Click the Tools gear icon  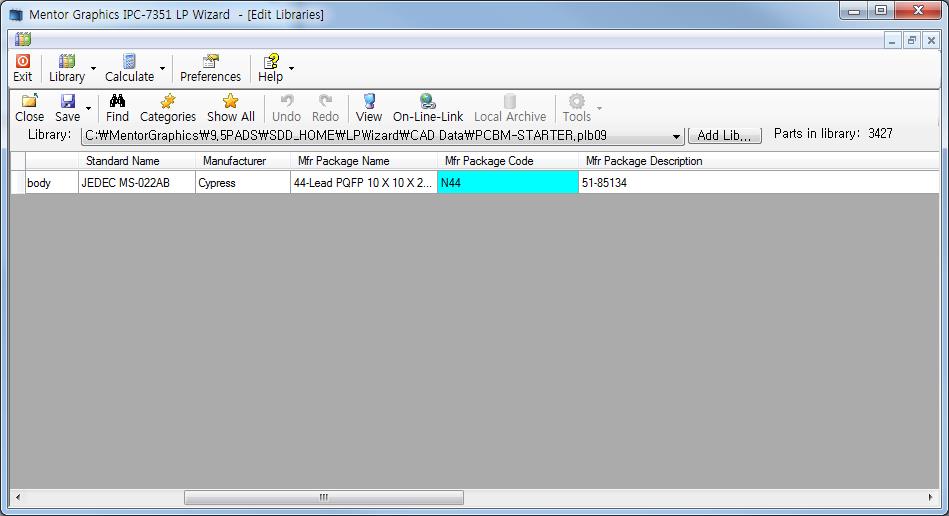(x=577, y=101)
